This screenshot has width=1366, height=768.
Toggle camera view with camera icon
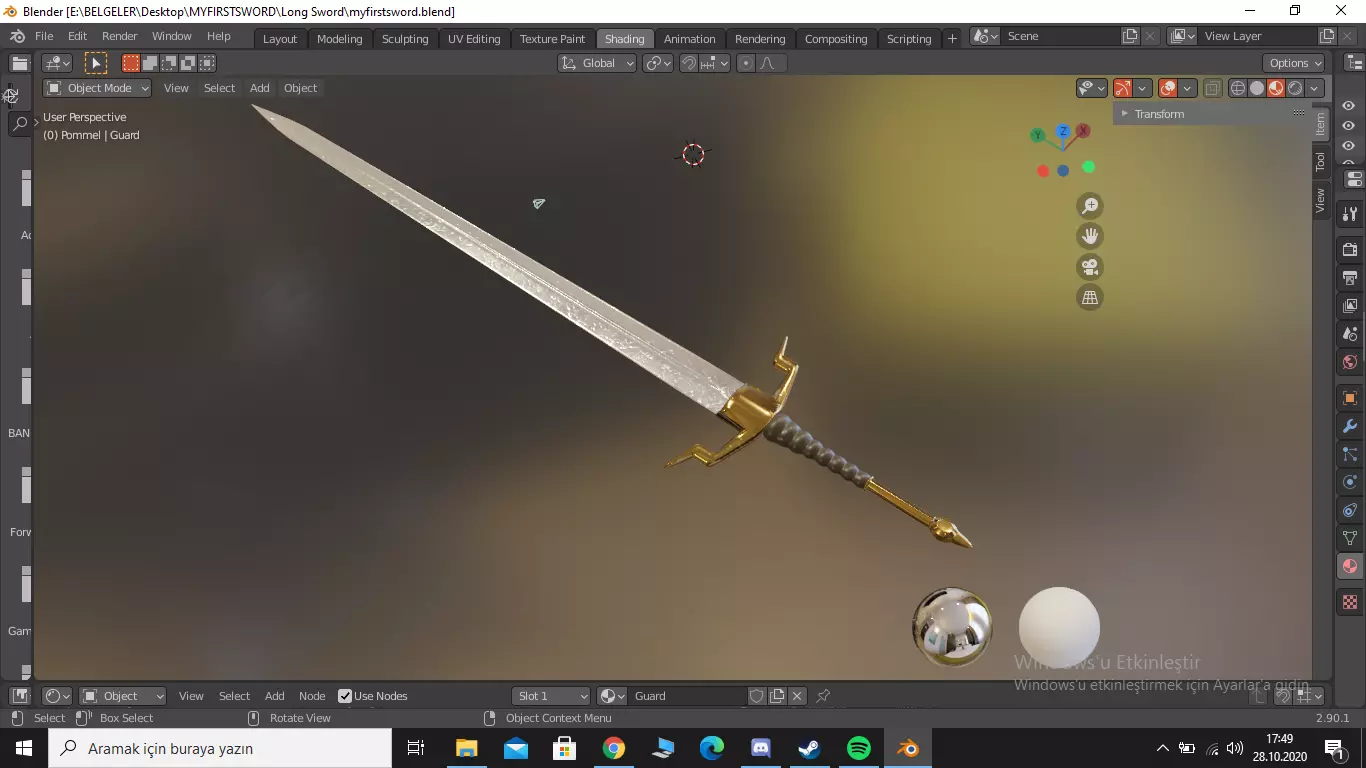pos(1090,267)
